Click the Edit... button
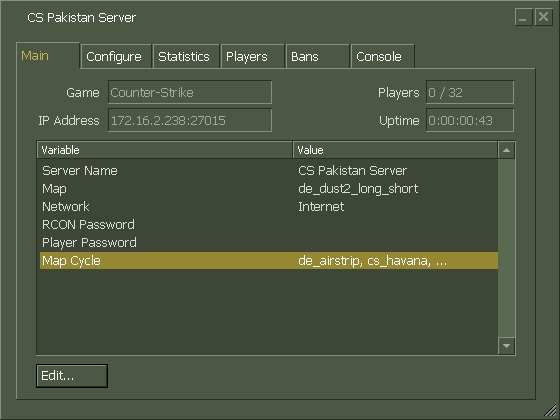 (x=72, y=376)
